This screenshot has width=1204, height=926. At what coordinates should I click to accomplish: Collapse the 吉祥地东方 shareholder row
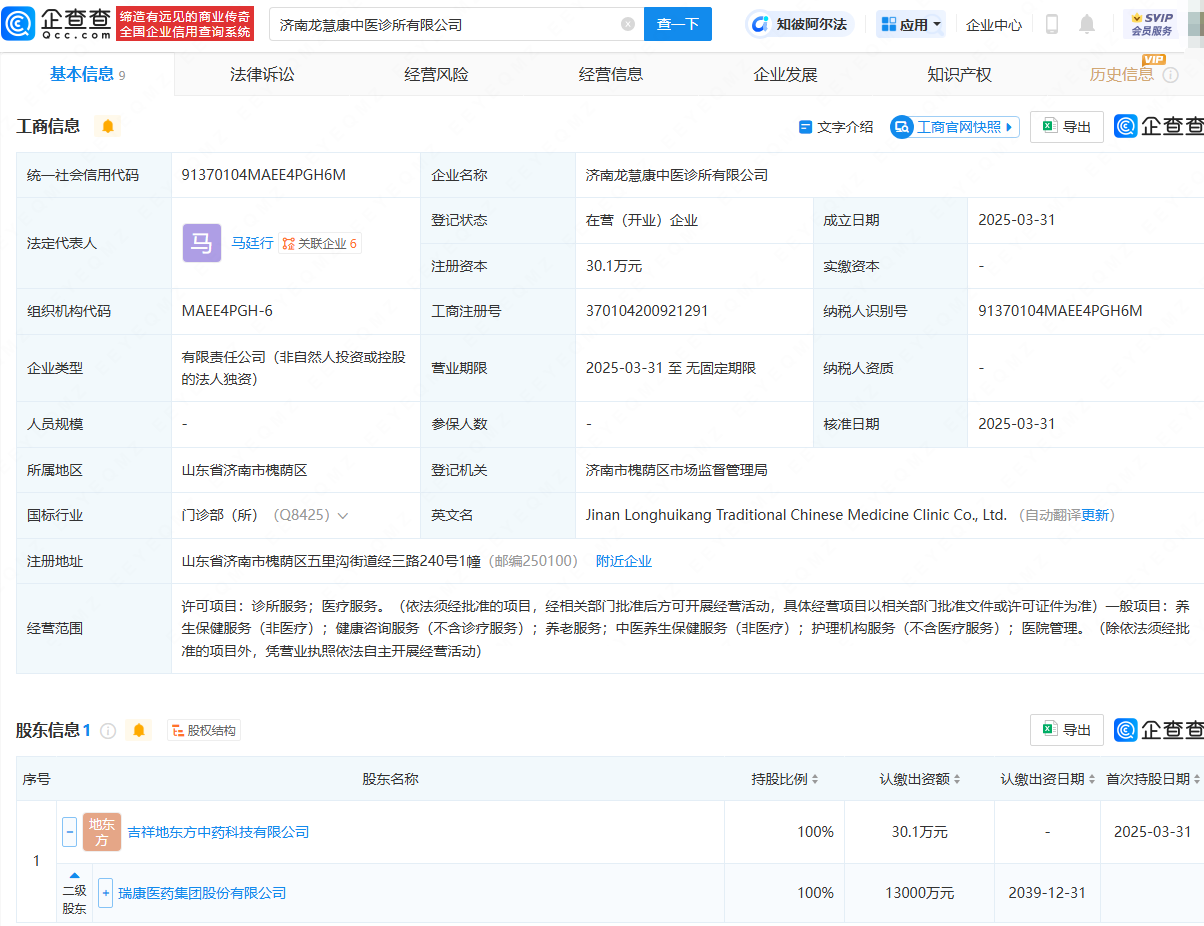pyautogui.click(x=70, y=832)
